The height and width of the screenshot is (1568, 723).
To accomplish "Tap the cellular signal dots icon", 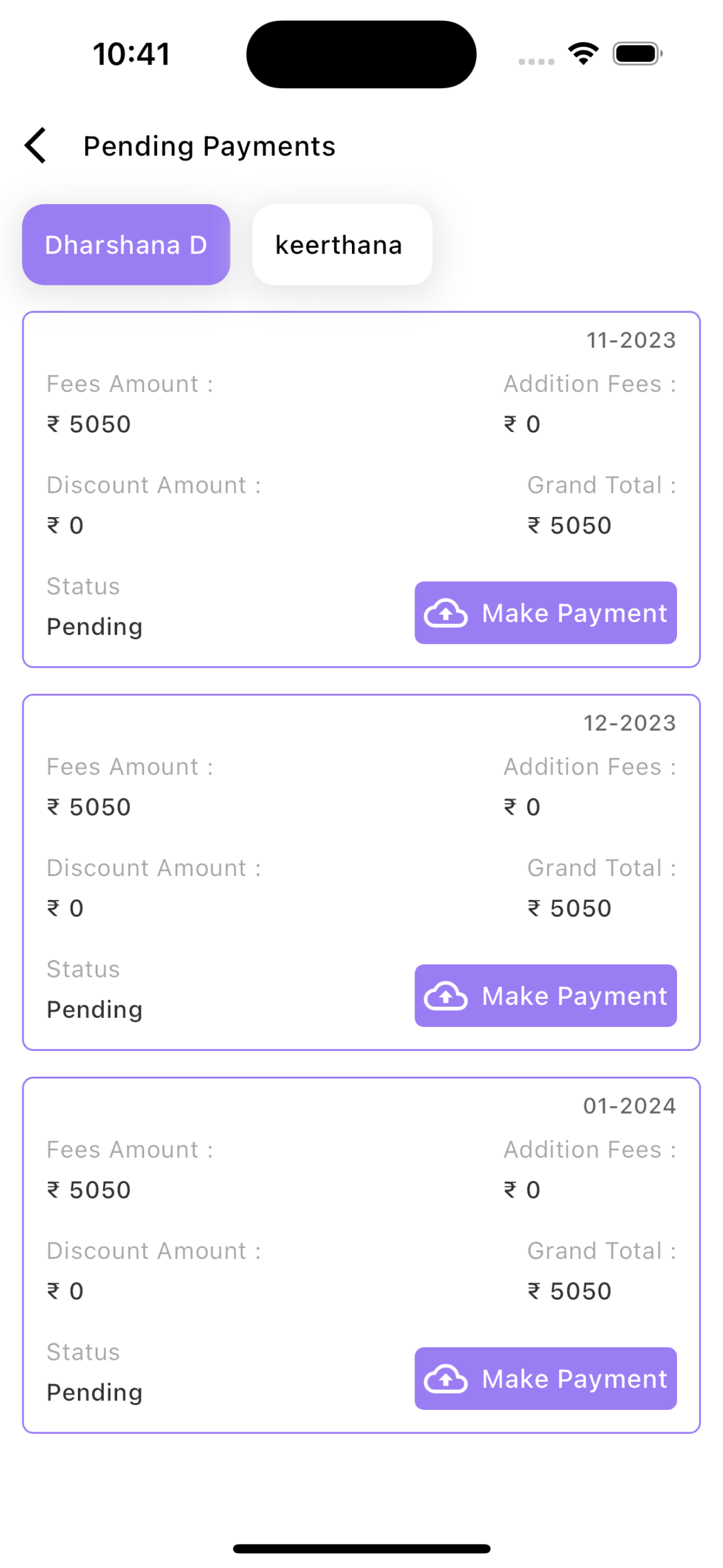I will pos(536,62).
